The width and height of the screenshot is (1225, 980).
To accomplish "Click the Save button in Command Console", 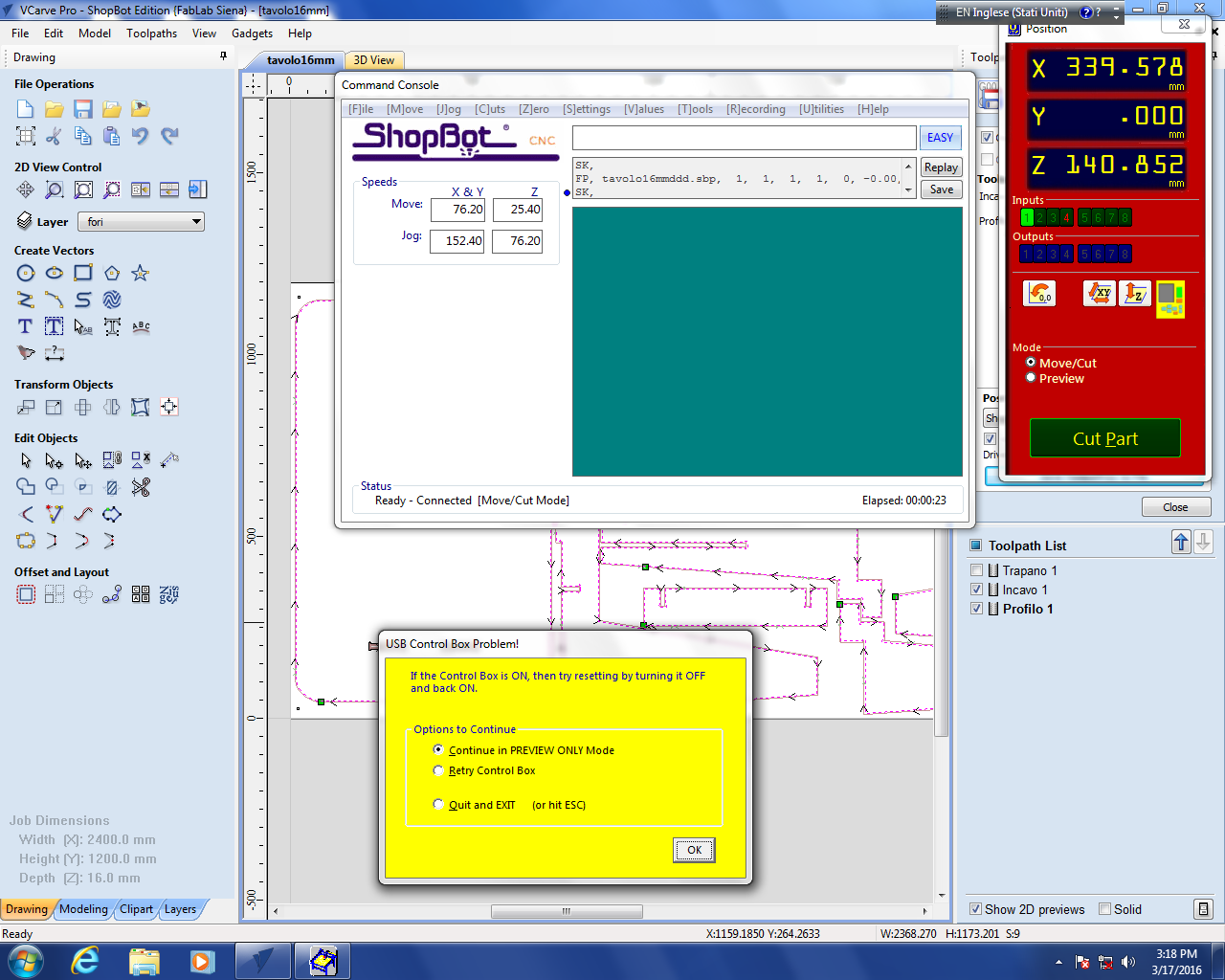I will pos(941,189).
